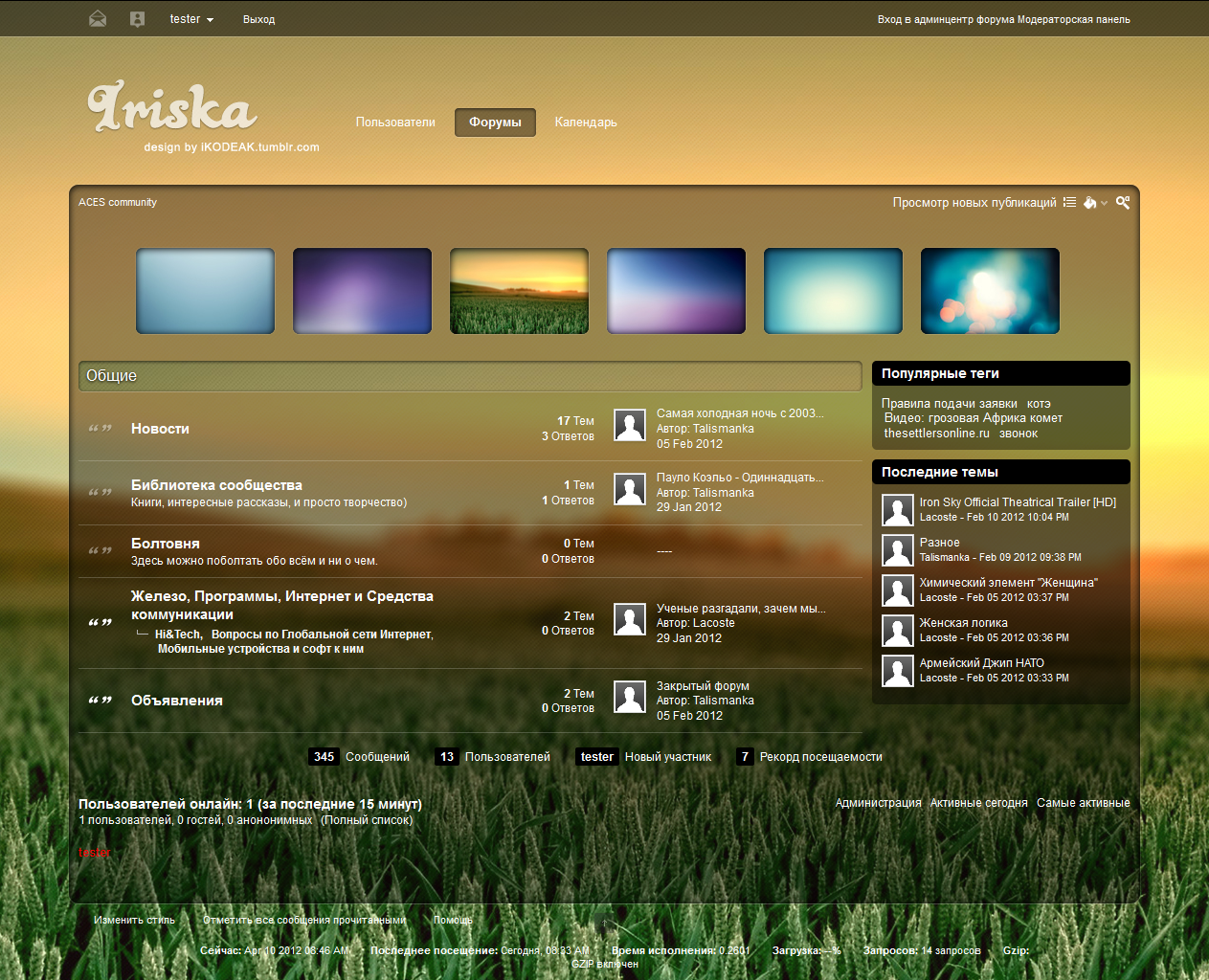Open the Hi&Tech subforum link
Image resolution: width=1209 pixels, height=980 pixels.
(178, 635)
